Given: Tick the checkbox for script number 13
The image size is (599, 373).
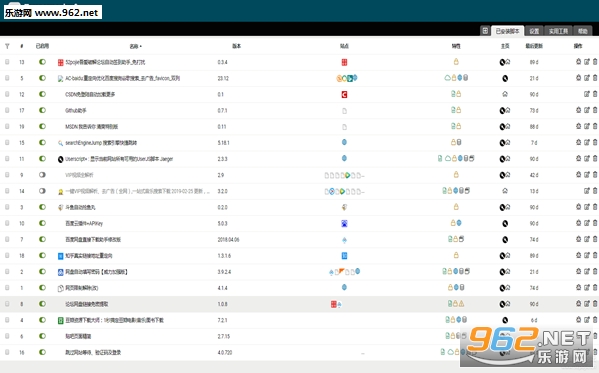Looking at the screenshot, I should (7, 62).
